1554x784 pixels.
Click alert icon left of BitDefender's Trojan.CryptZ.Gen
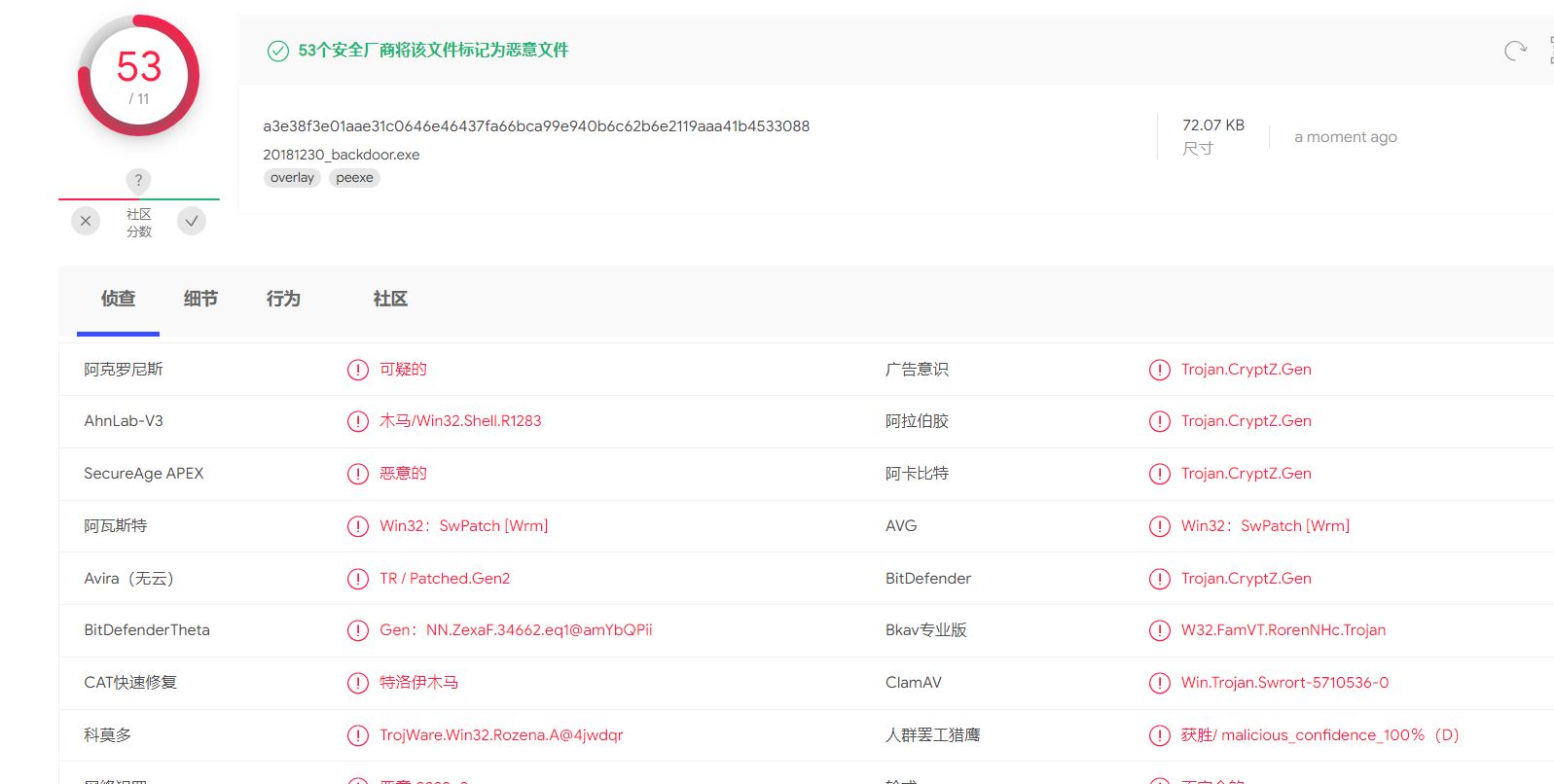point(1160,579)
